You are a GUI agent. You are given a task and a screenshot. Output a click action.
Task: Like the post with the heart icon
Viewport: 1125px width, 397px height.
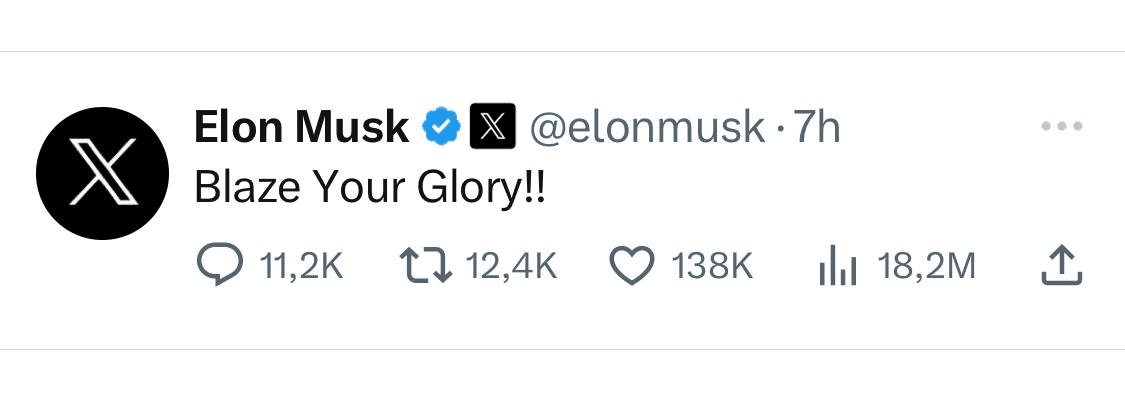tap(631, 266)
